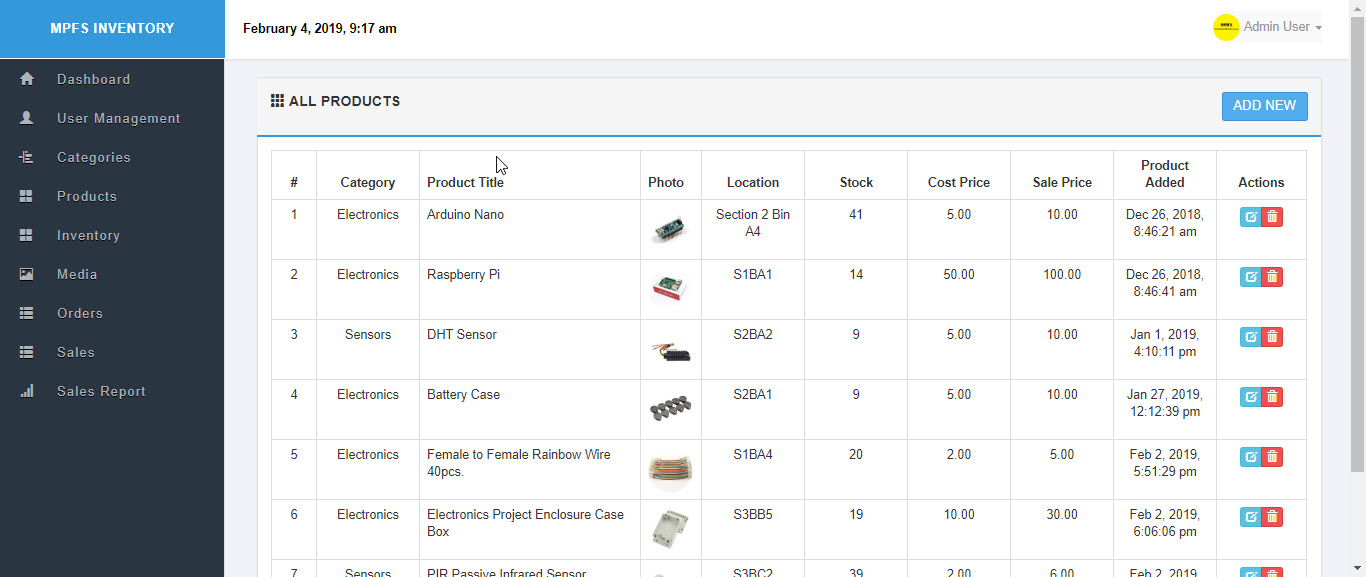Click the edit icon for Arduino Nano

pos(1250,217)
